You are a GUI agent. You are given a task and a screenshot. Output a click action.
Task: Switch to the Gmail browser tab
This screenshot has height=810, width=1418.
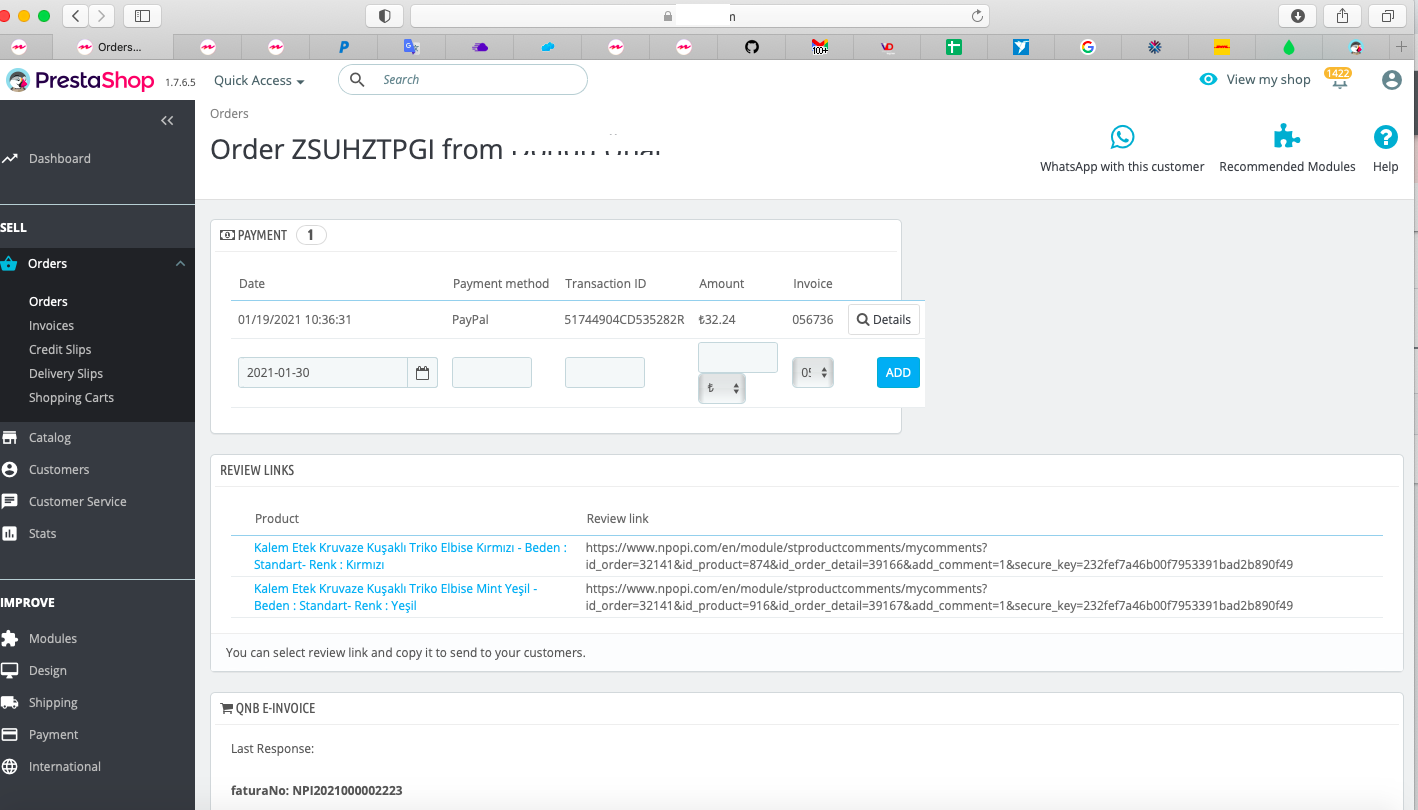[x=820, y=47]
